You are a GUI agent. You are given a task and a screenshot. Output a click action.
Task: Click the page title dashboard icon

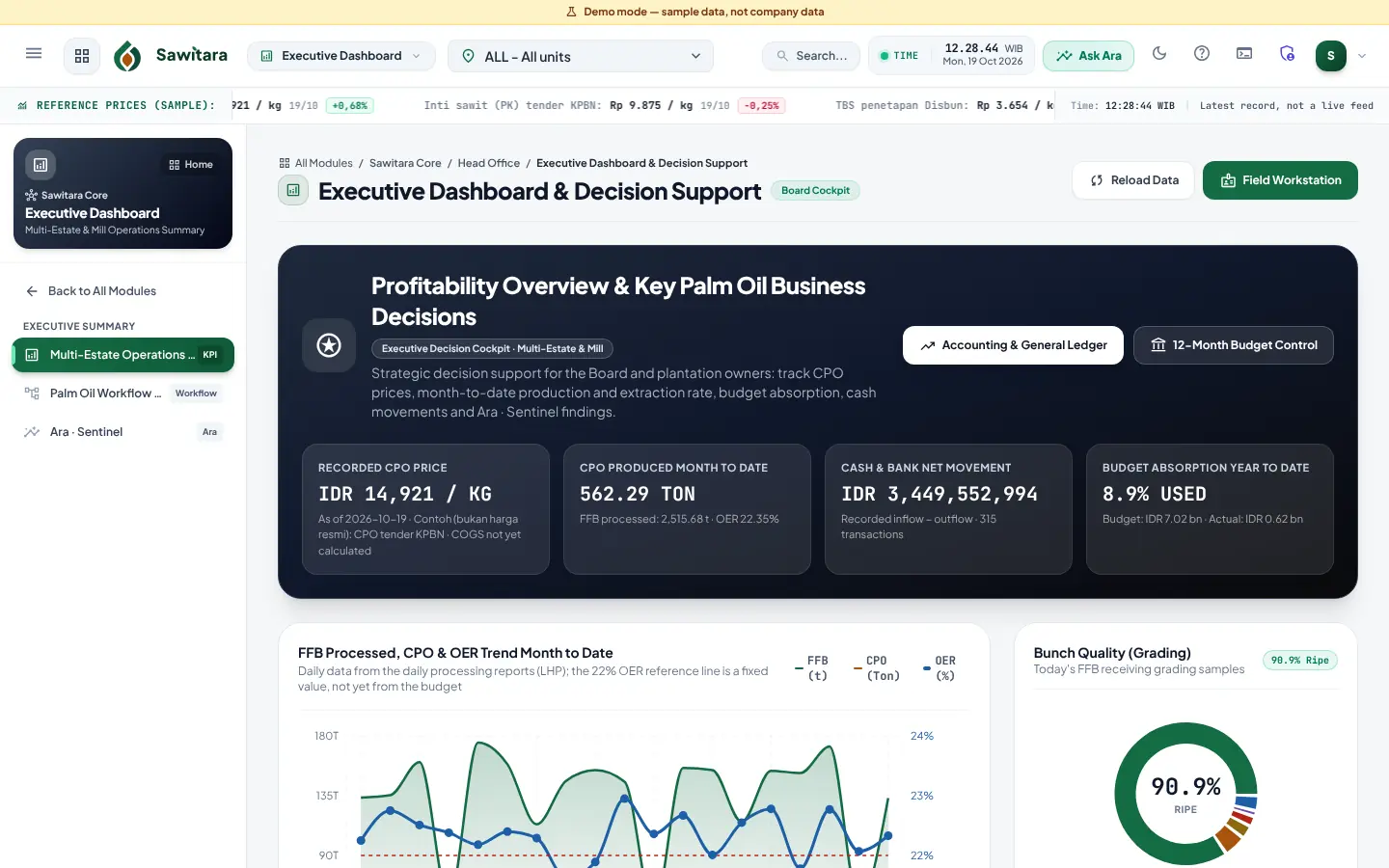tap(293, 191)
